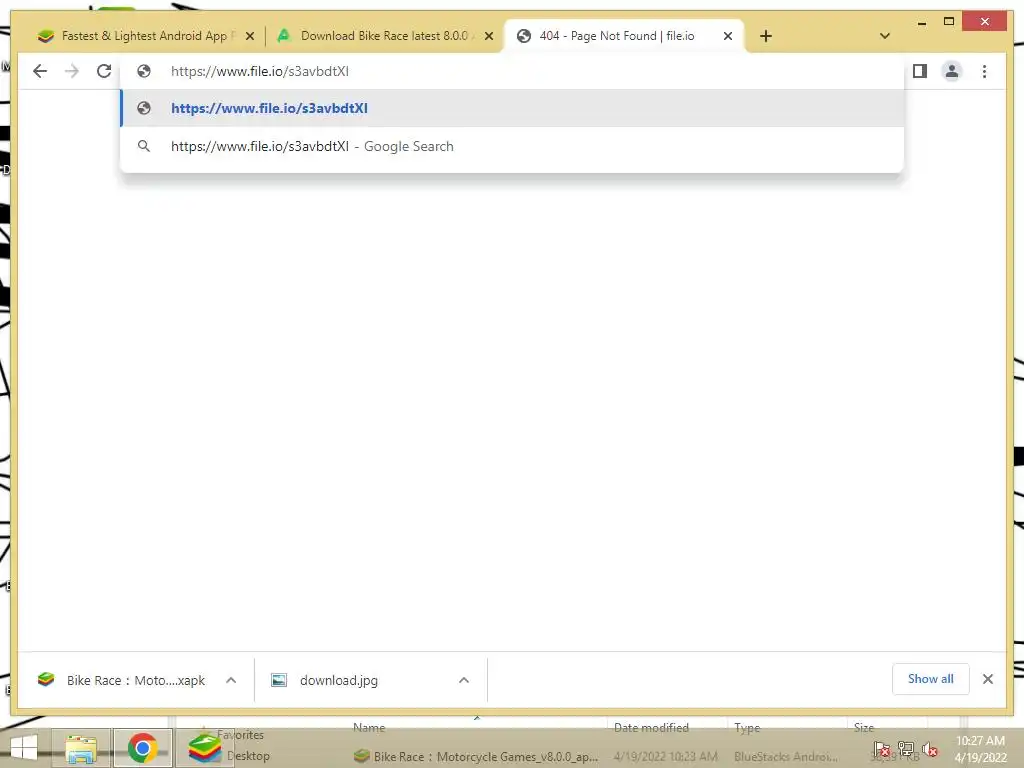Click the forward navigation arrow

(72, 71)
